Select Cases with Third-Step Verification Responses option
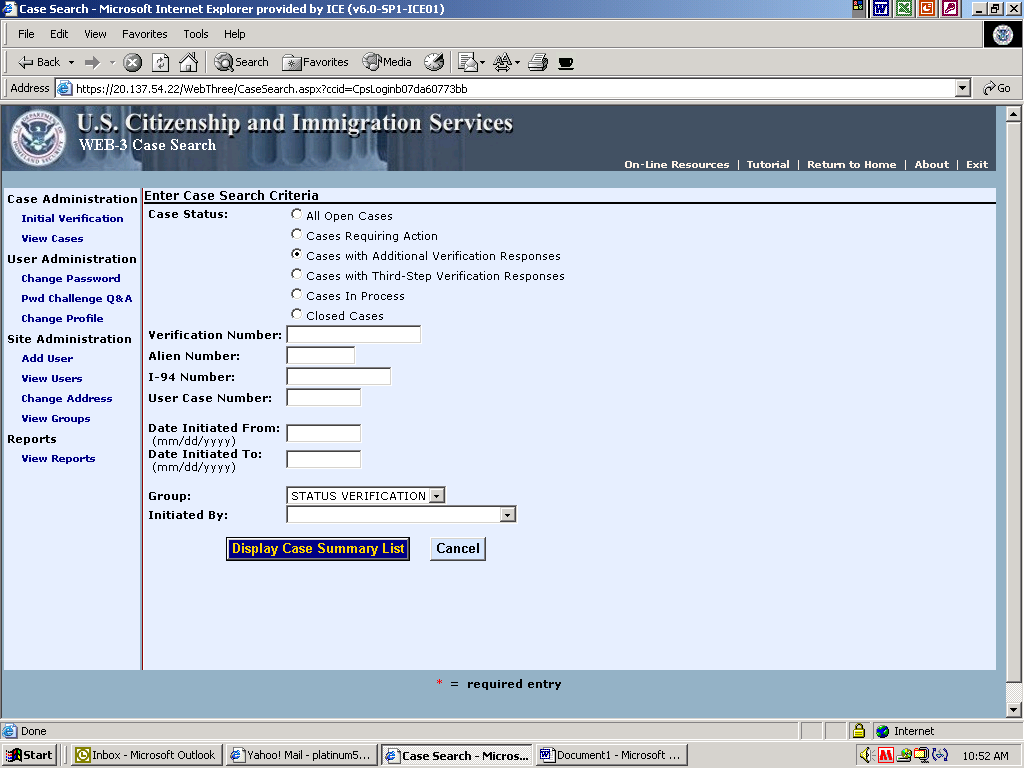 pyautogui.click(x=296, y=274)
